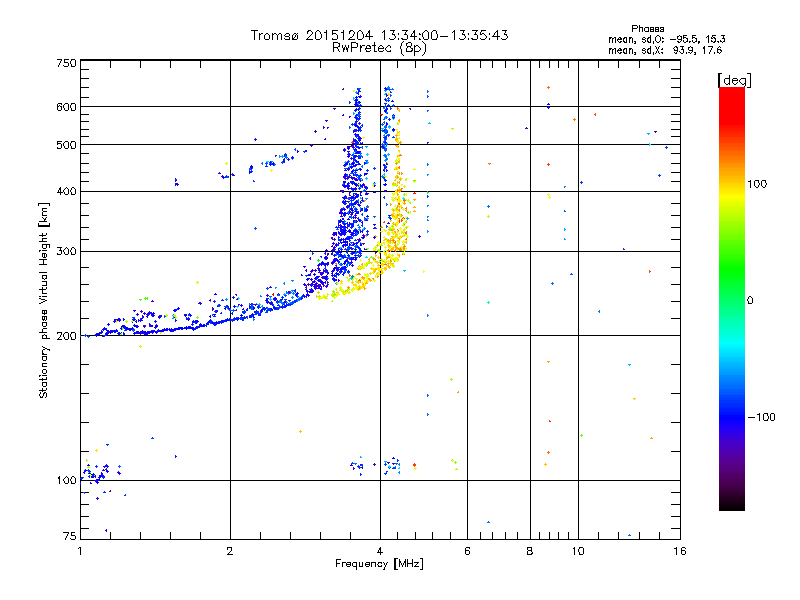This screenshot has height=600, width=800.
Task: Click the y-axis tick label '400'
Action: click(66, 191)
